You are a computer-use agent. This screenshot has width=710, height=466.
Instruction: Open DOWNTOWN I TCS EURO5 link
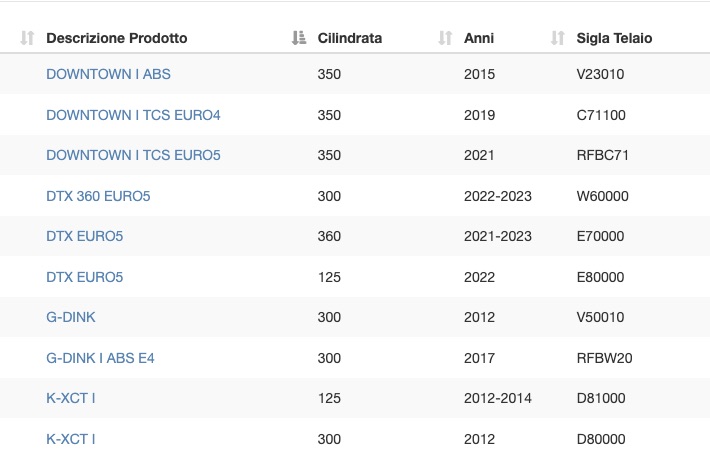click(133, 155)
